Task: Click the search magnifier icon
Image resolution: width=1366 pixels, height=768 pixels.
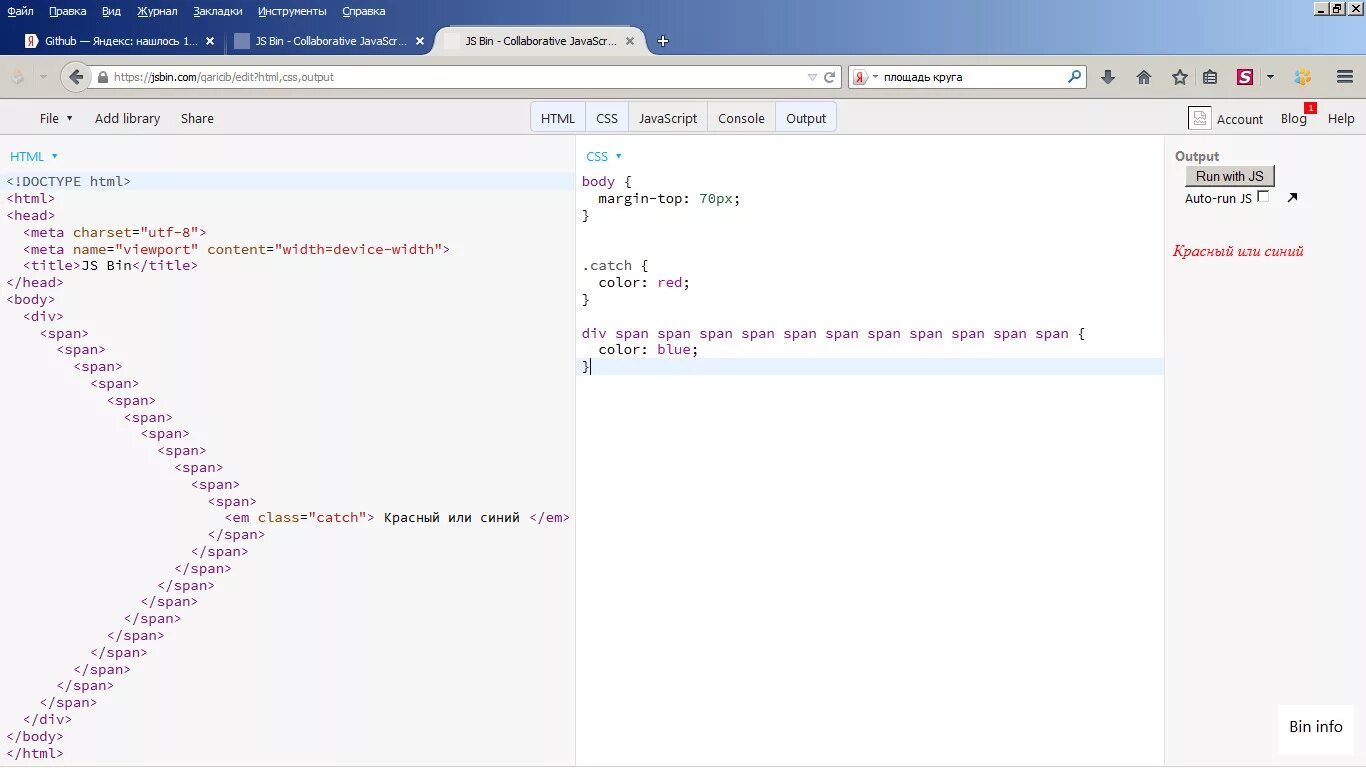Action: 1075,76
